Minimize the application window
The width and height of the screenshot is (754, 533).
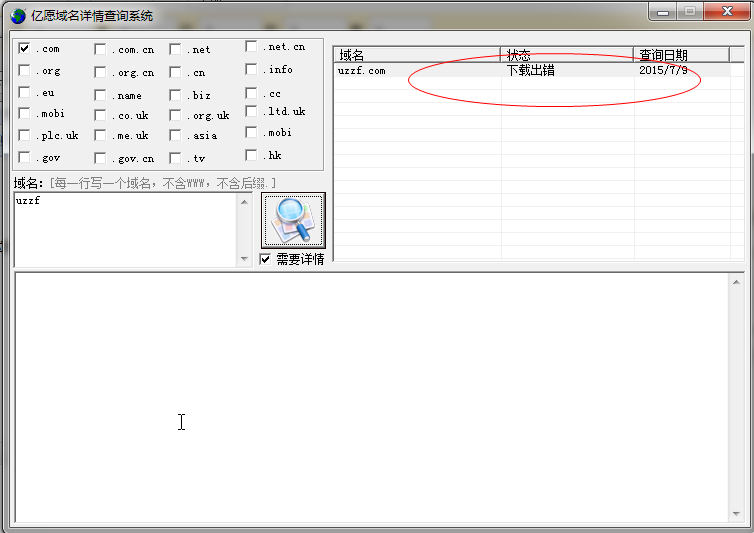[x=663, y=11]
